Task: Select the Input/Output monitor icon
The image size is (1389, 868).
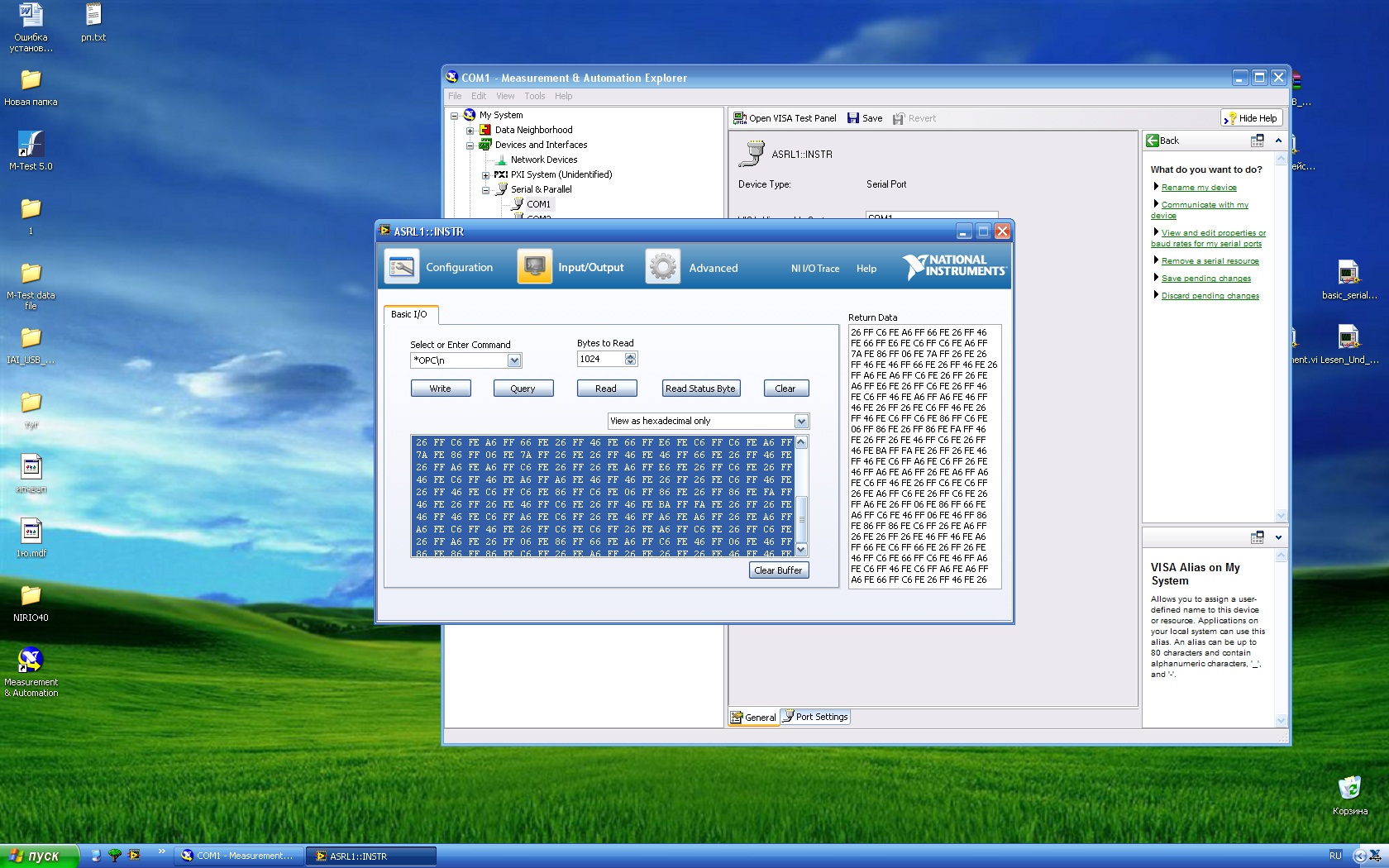Action: click(x=534, y=267)
